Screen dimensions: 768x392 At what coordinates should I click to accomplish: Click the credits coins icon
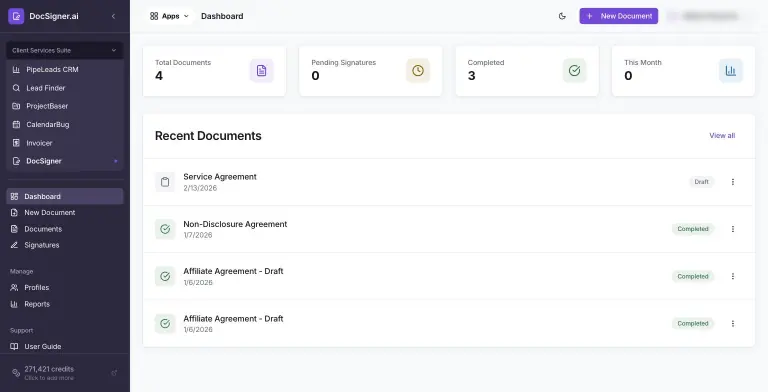click(x=16, y=373)
